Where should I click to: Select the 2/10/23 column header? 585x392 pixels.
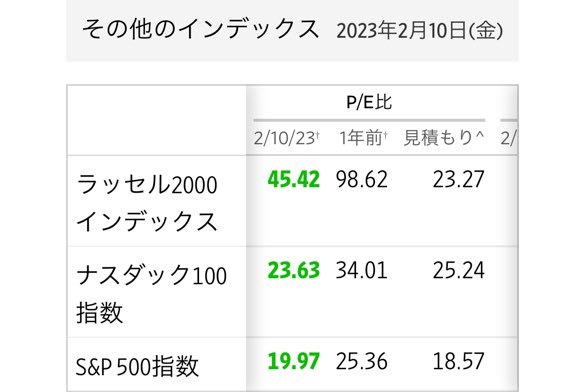point(287,138)
